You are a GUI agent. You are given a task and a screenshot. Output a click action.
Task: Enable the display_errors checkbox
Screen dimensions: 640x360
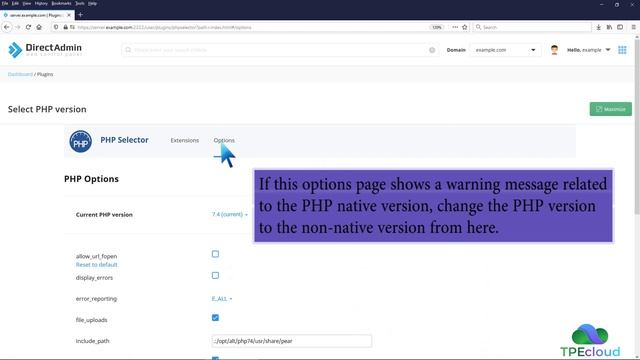tap(216, 276)
